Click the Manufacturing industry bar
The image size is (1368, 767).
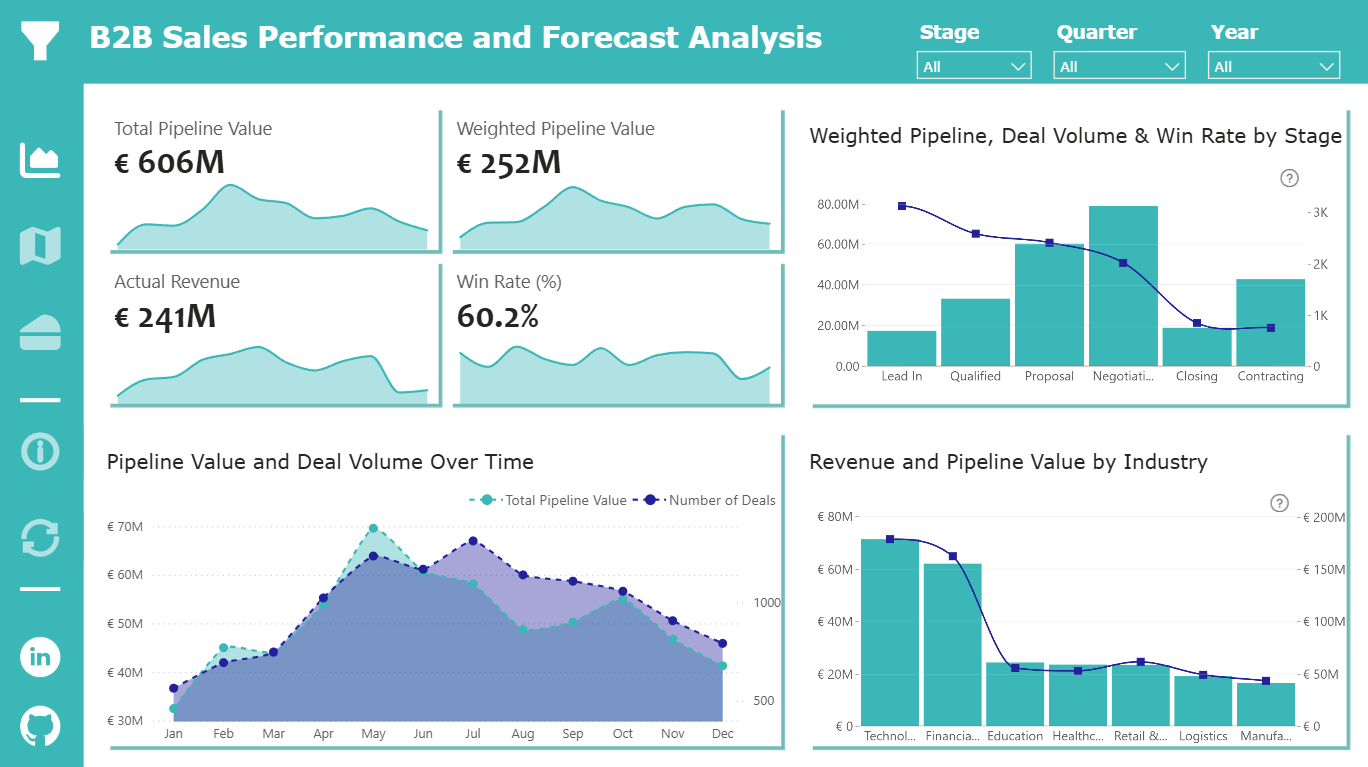pos(1266,704)
